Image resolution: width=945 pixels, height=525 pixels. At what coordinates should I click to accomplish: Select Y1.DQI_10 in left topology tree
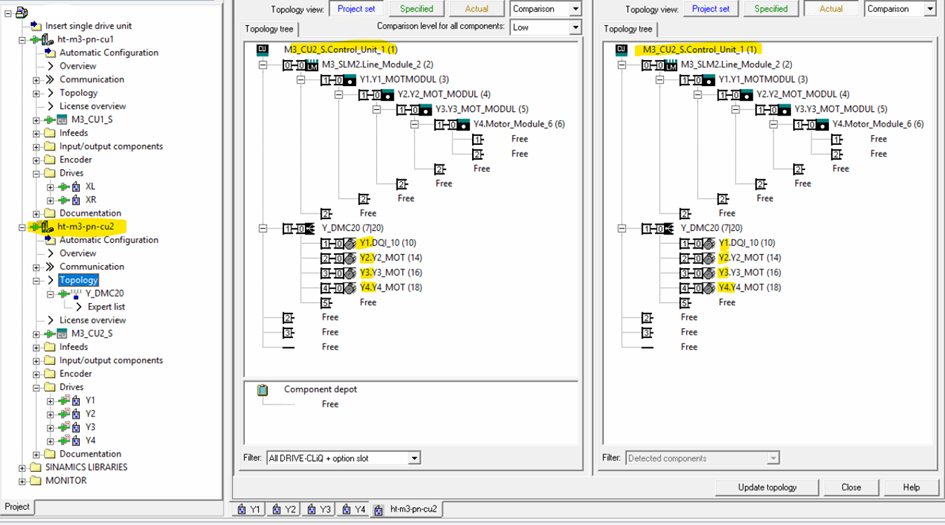(x=382, y=243)
